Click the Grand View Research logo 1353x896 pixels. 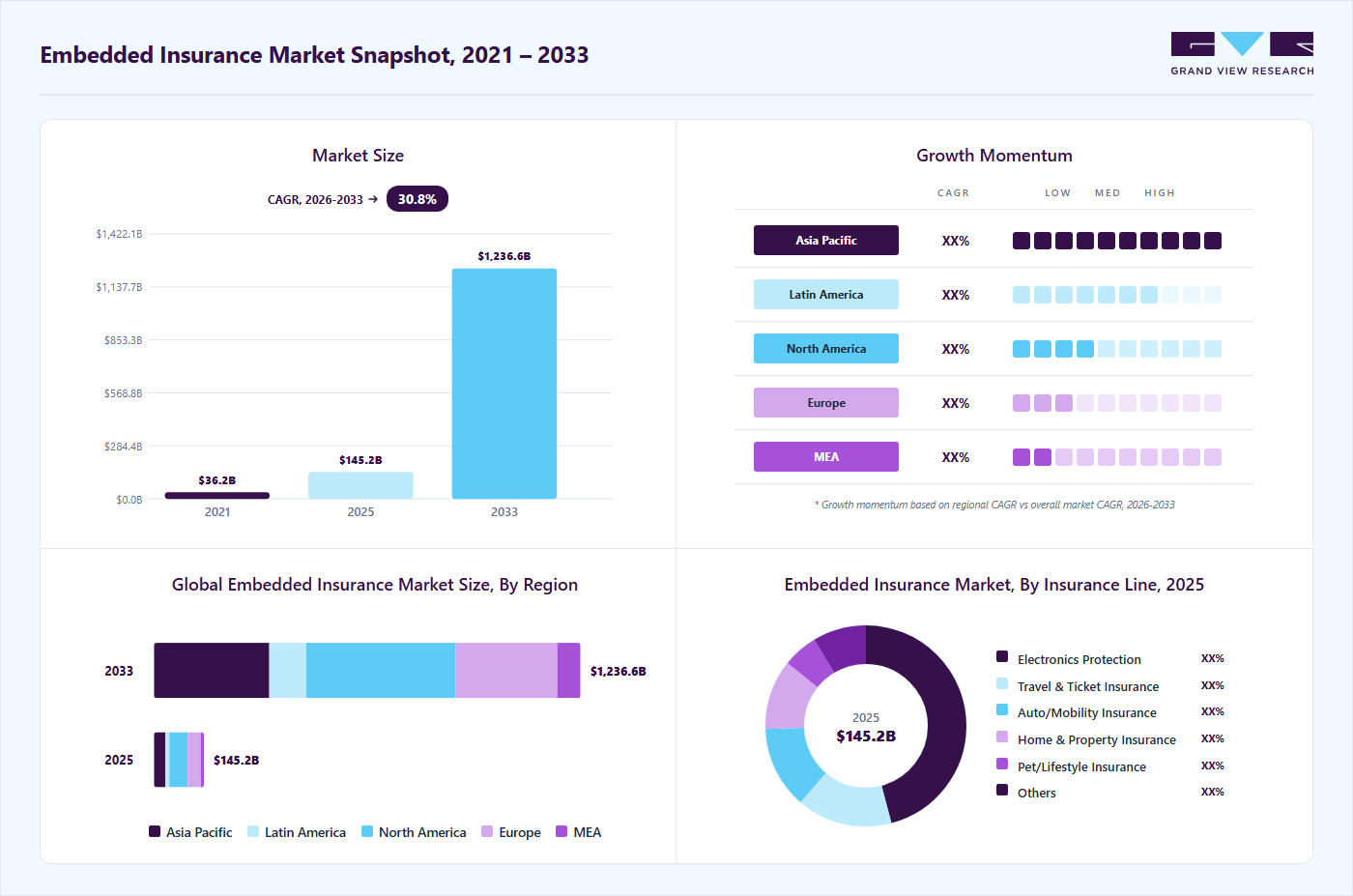click(1242, 54)
